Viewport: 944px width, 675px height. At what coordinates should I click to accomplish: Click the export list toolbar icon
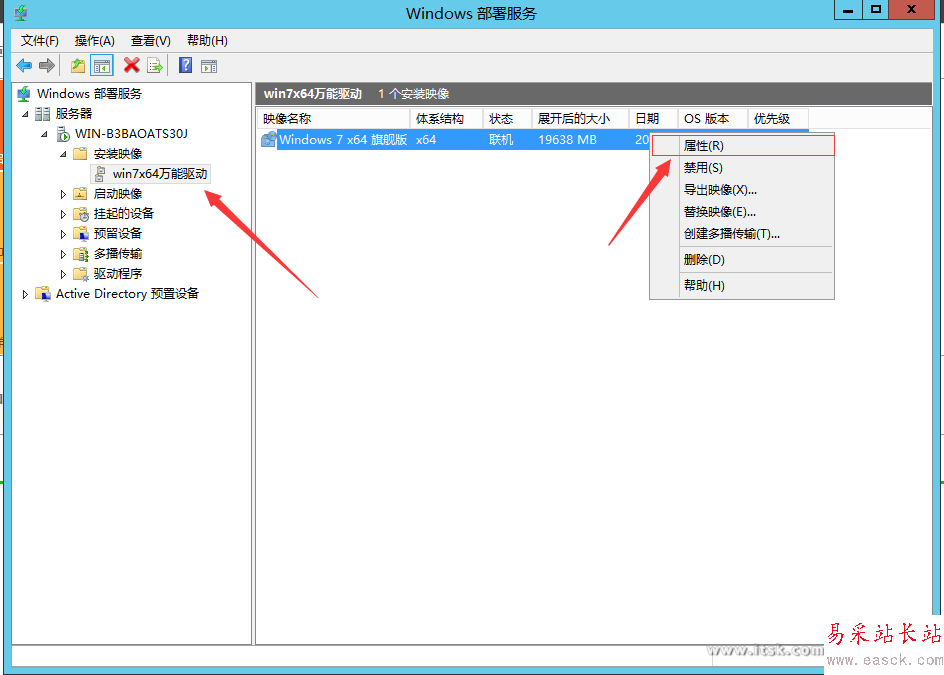pyautogui.click(x=155, y=66)
